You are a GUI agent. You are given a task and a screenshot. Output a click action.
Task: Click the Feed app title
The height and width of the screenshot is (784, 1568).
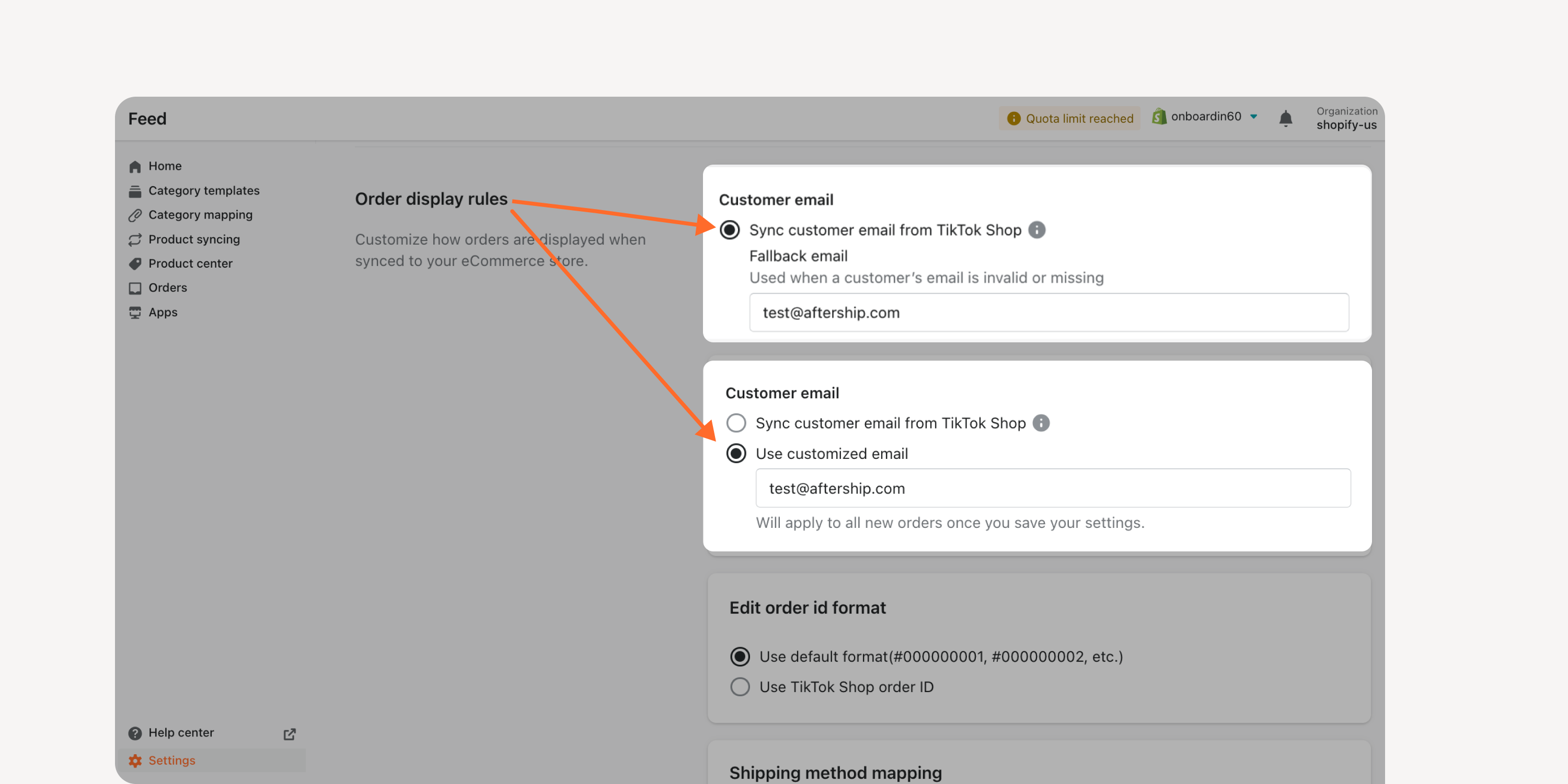(147, 119)
